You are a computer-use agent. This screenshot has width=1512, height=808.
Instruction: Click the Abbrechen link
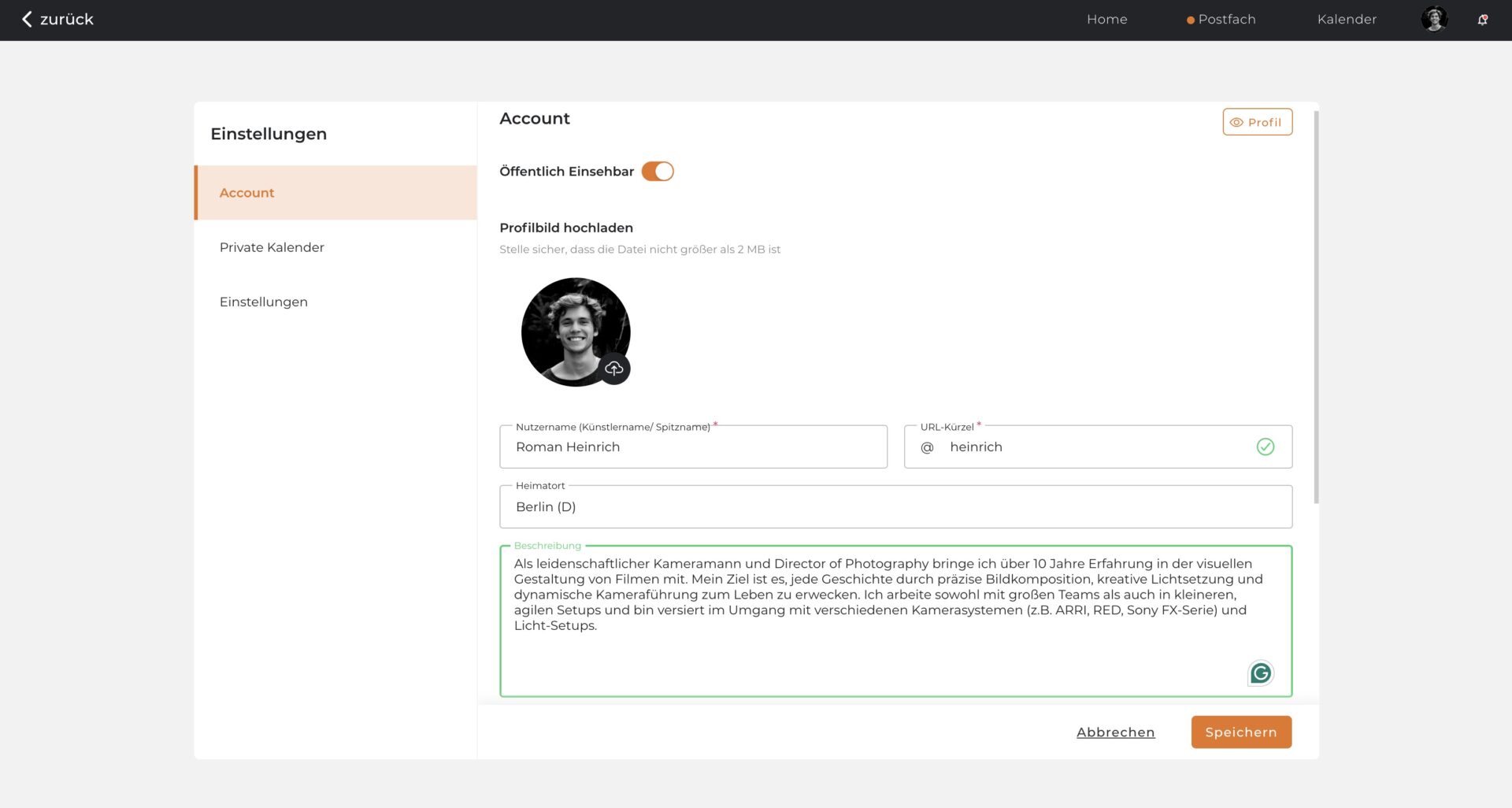coord(1115,732)
